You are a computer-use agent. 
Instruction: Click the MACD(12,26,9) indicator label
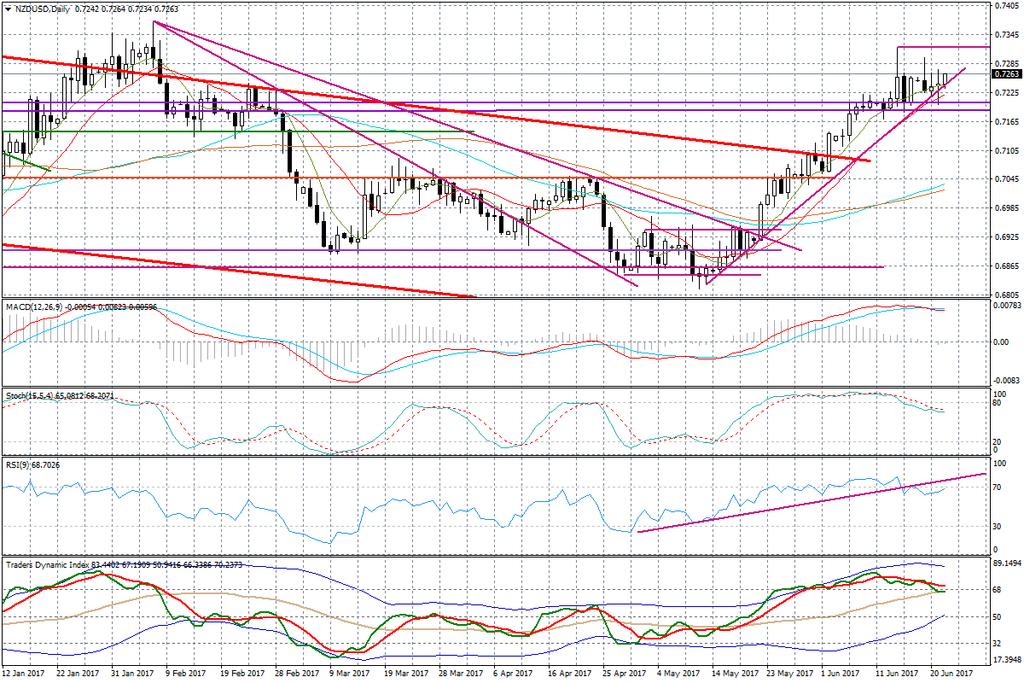coord(33,306)
